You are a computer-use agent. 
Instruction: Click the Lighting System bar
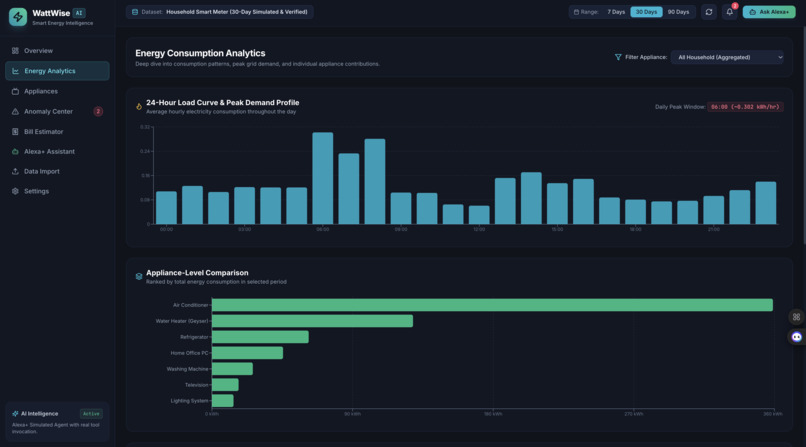[x=223, y=401]
